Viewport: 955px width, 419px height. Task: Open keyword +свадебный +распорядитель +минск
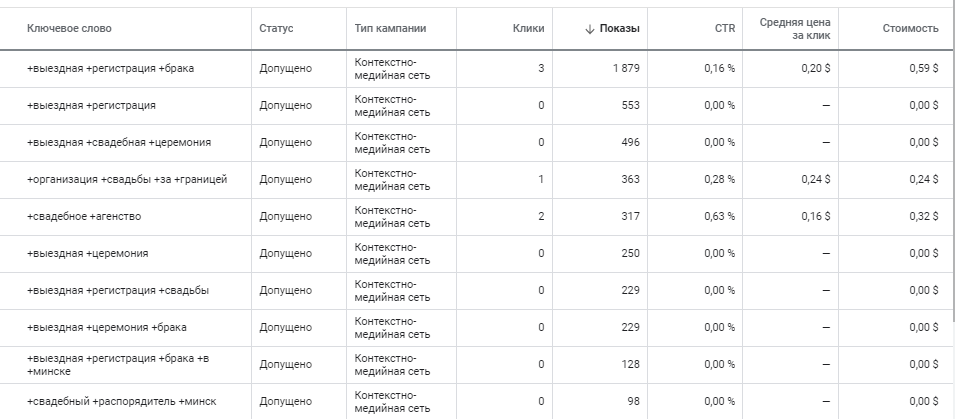[x=121, y=401]
